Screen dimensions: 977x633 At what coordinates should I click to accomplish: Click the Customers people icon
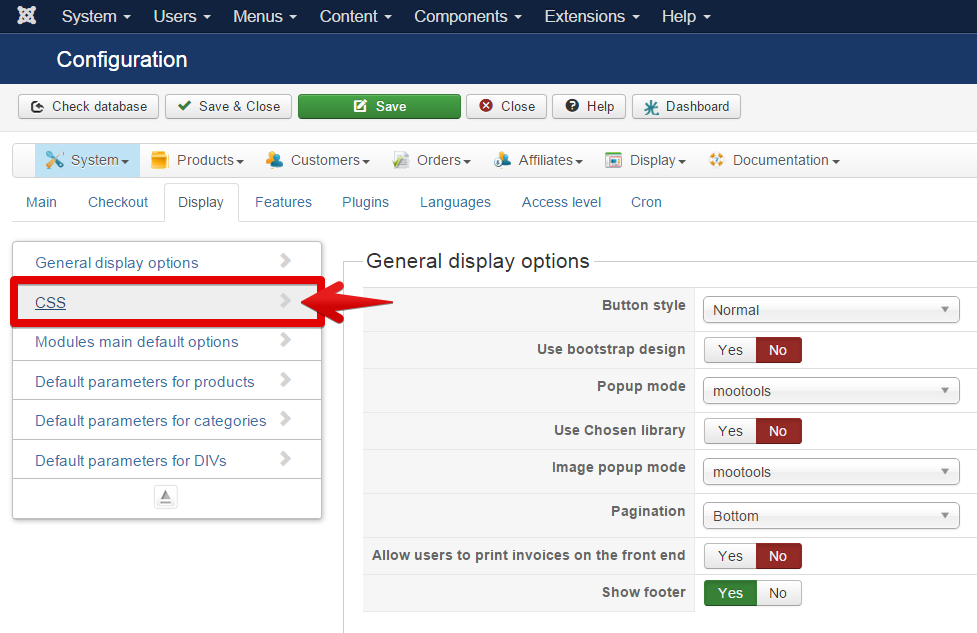(x=274, y=160)
